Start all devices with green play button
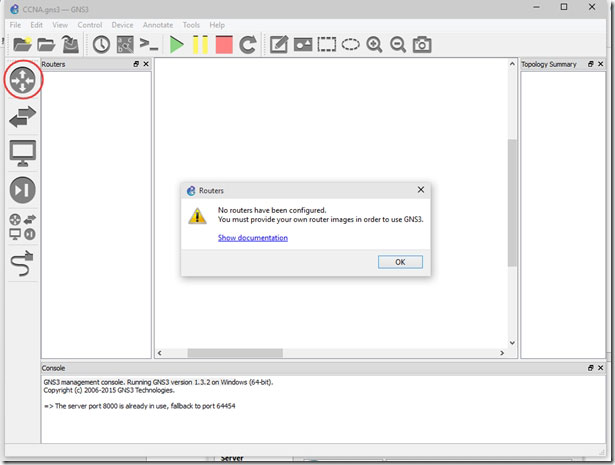Screen dimensions: 615x465 coord(176,44)
